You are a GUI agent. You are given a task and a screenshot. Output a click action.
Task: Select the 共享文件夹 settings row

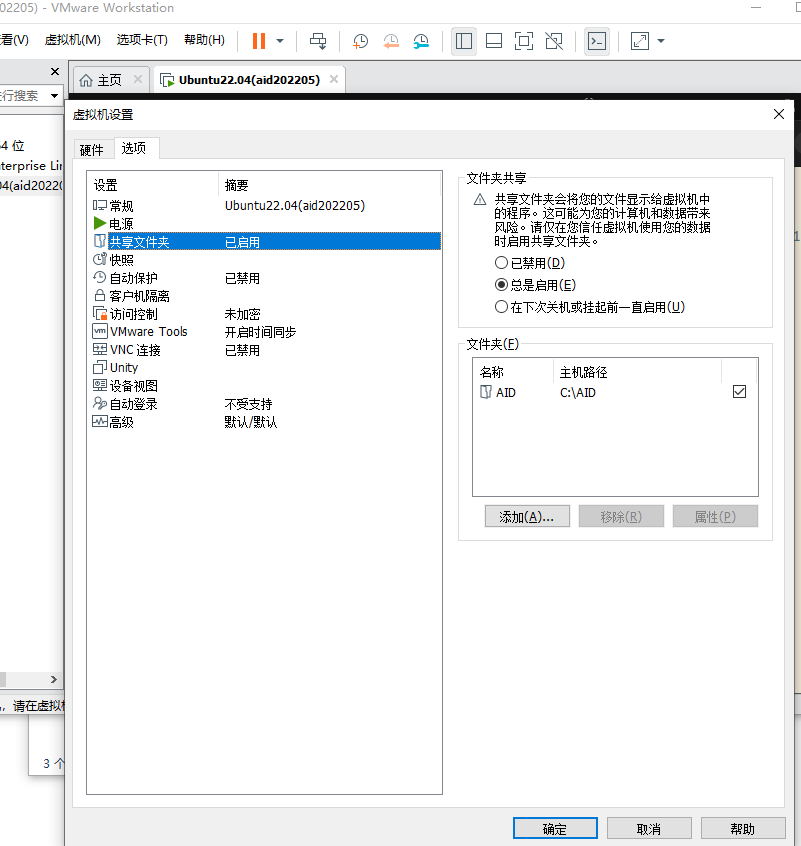coord(266,242)
